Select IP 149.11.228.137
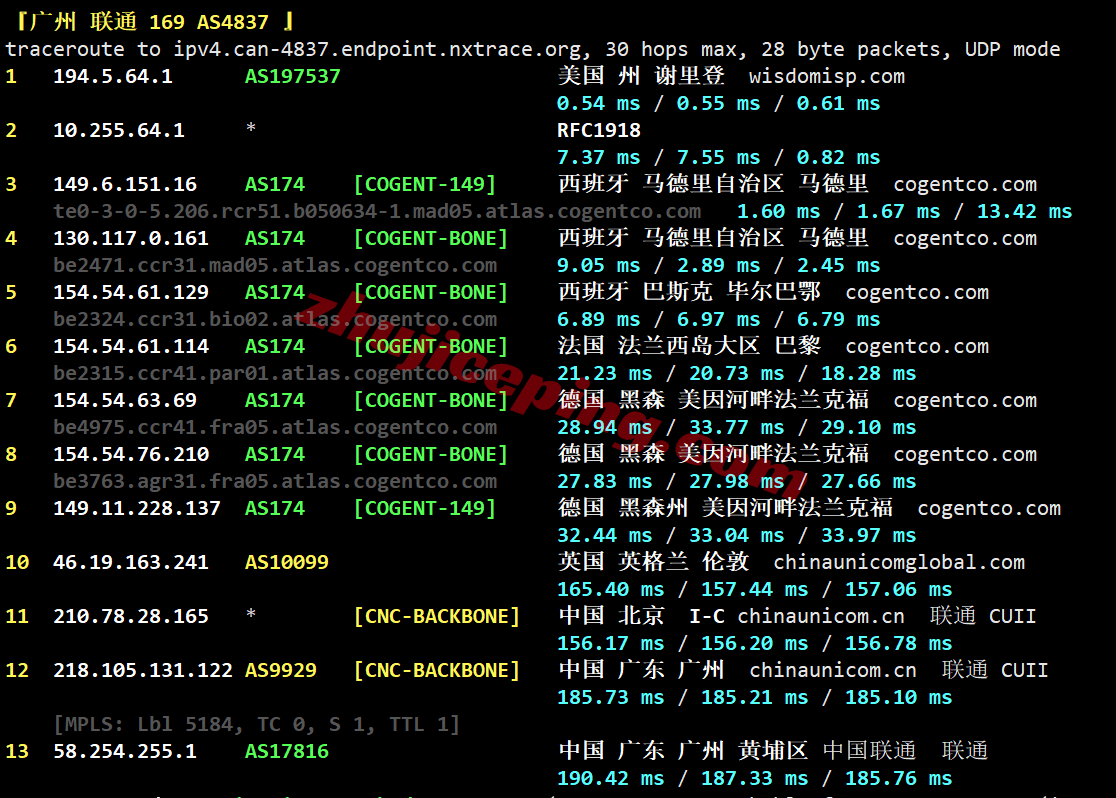The height and width of the screenshot is (798, 1116). pyautogui.click(x=137, y=509)
